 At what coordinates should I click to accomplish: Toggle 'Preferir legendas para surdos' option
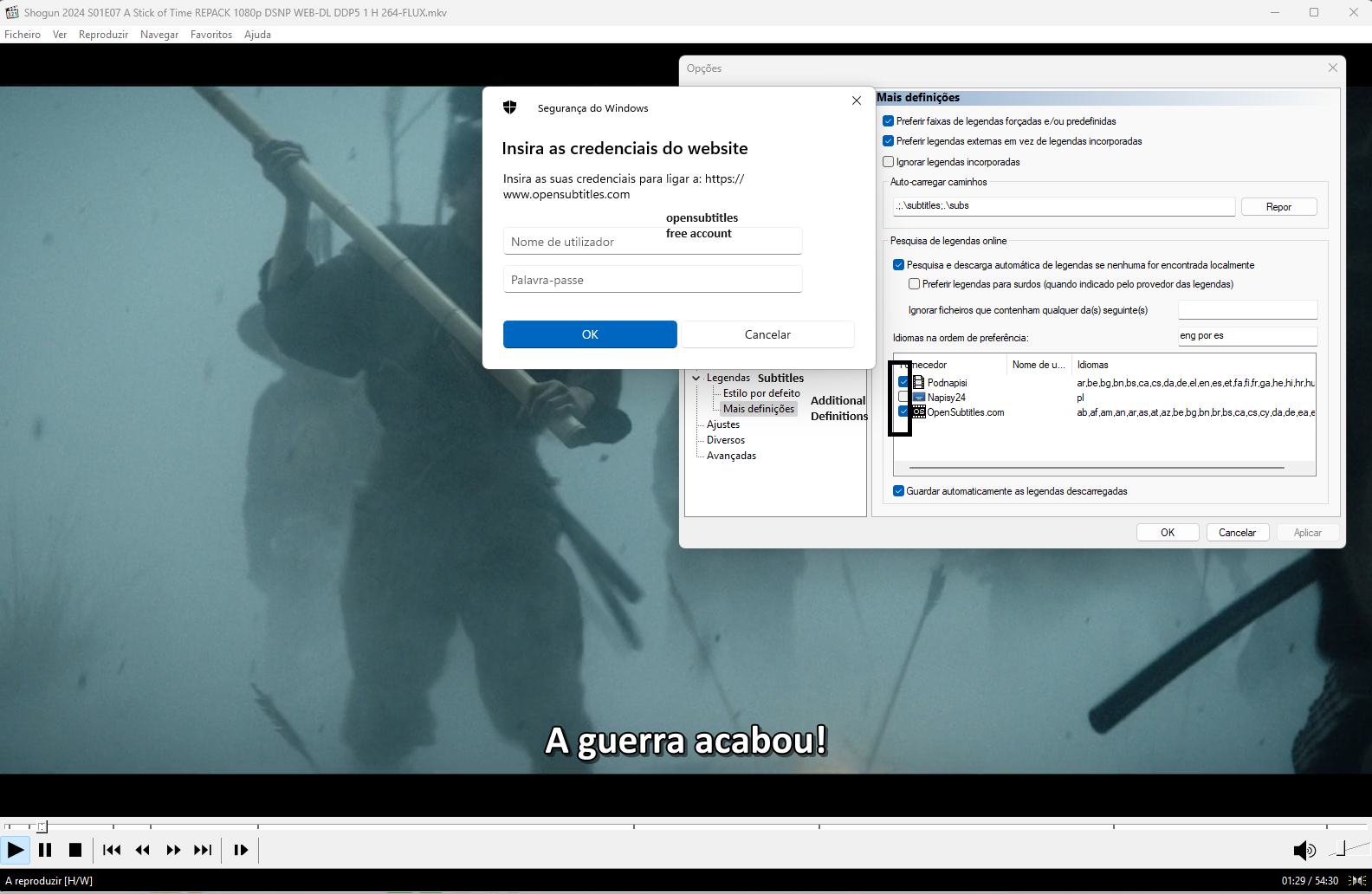click(914, 284)
